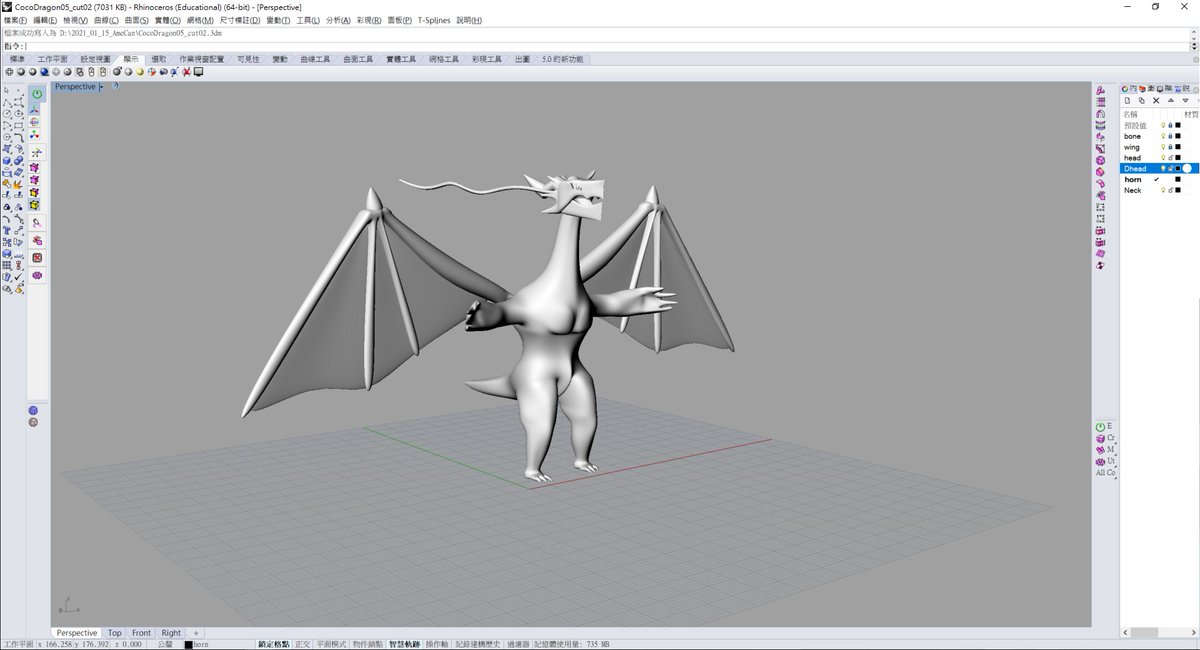Toggle visibility bulb of Neck layer
Screen dimensions: 1200x650
tap(1163, 190)
